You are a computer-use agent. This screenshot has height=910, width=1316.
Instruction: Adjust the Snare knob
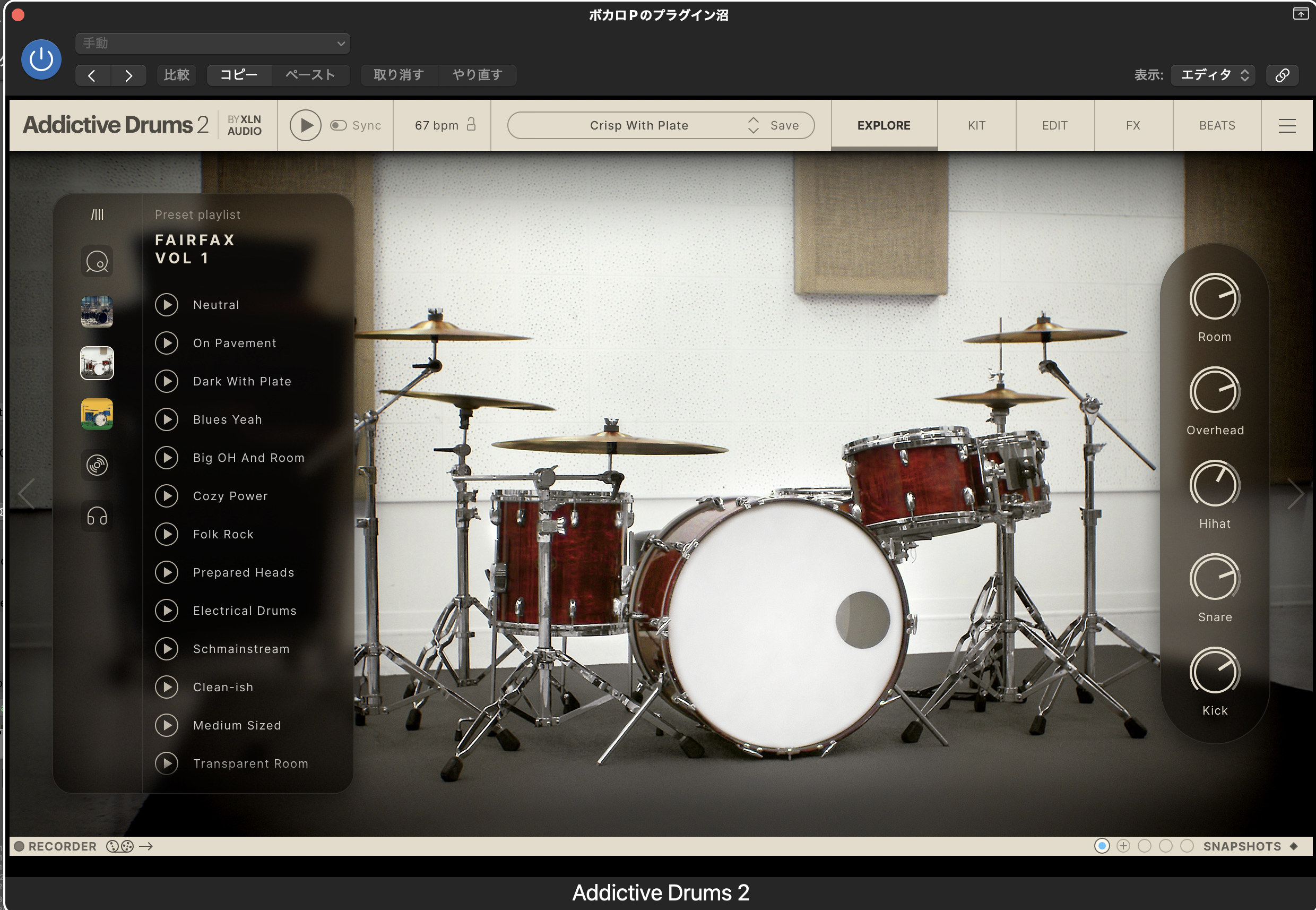(x=1215, y=578)
